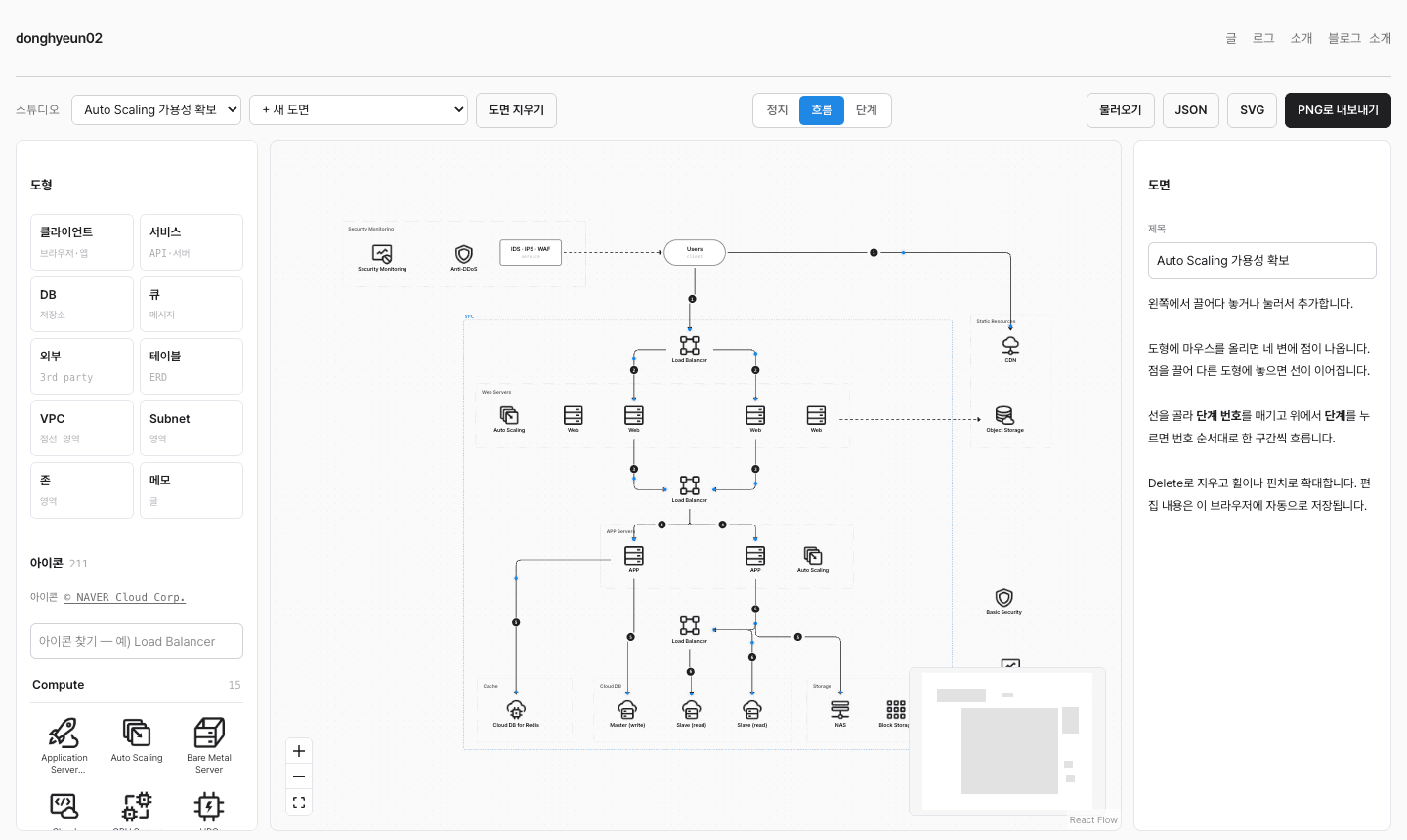Choose the Bare Metal Server icon
The image size is (1407, 840).
pyautogui.click(x=209, y=745)
